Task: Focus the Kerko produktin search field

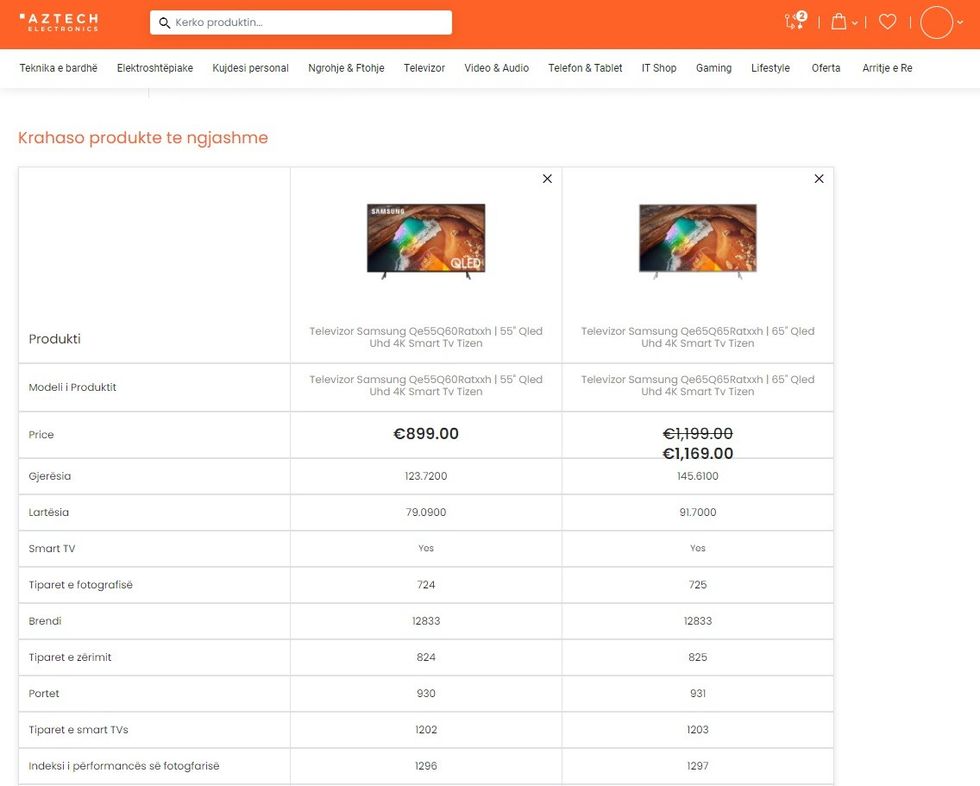Action: pos(310,23)
